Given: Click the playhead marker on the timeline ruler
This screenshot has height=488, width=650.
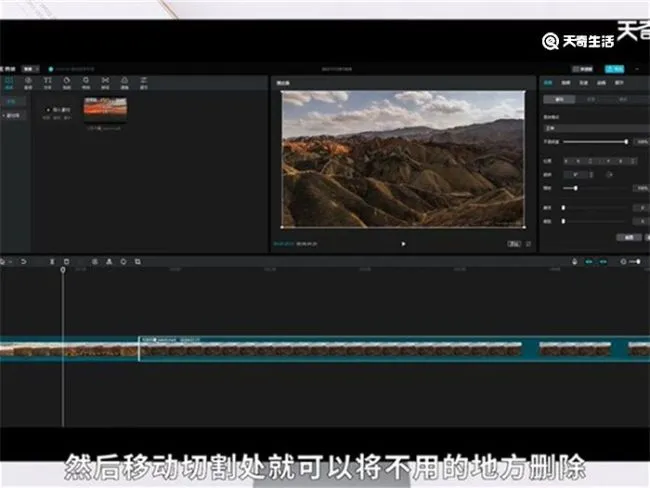Looking at the screenshot, I should coord(63,270).
